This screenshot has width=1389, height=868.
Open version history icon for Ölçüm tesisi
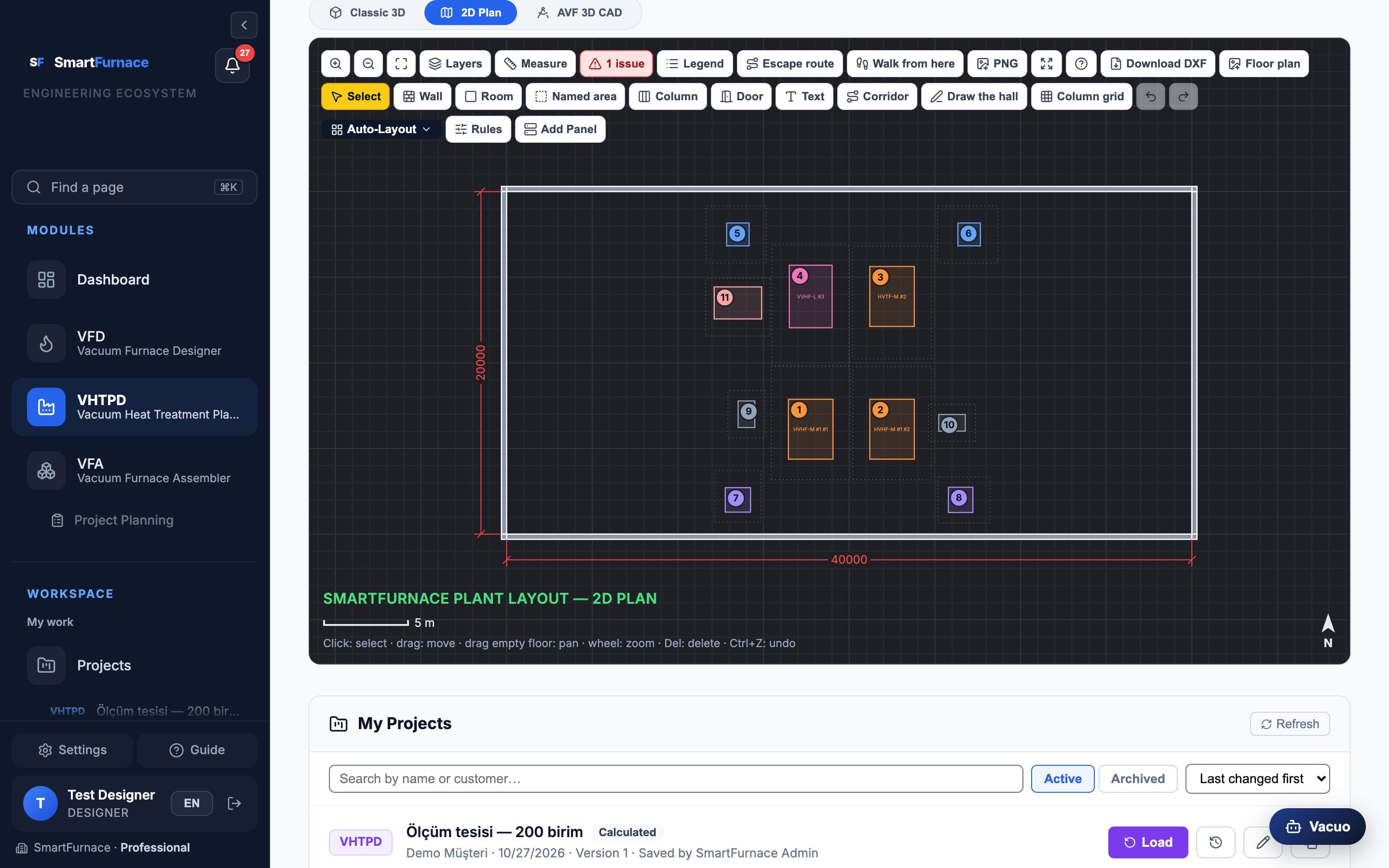tap(1216, 842)
